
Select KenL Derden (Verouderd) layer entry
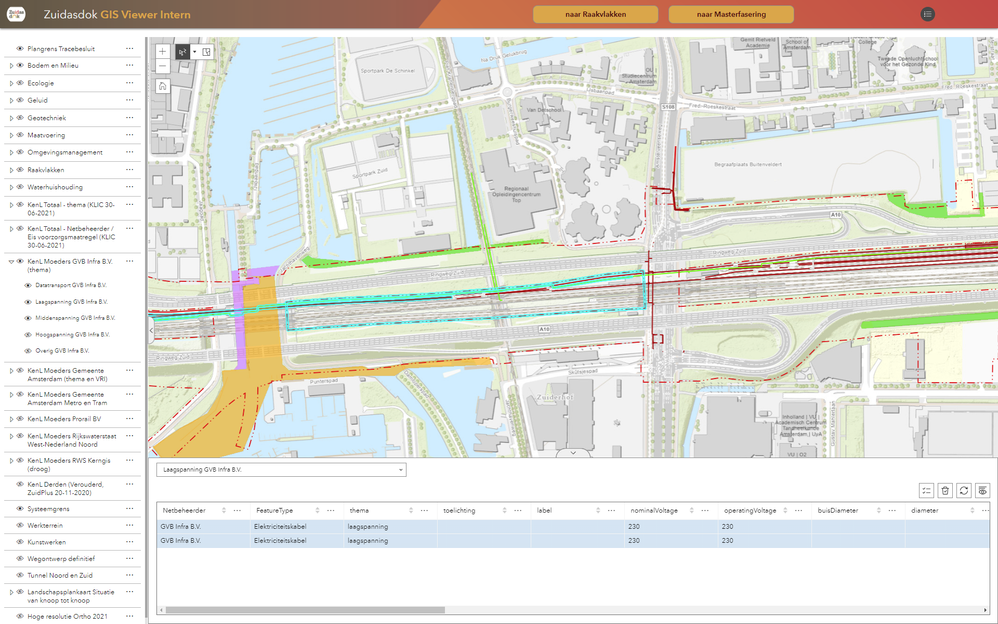65,488
